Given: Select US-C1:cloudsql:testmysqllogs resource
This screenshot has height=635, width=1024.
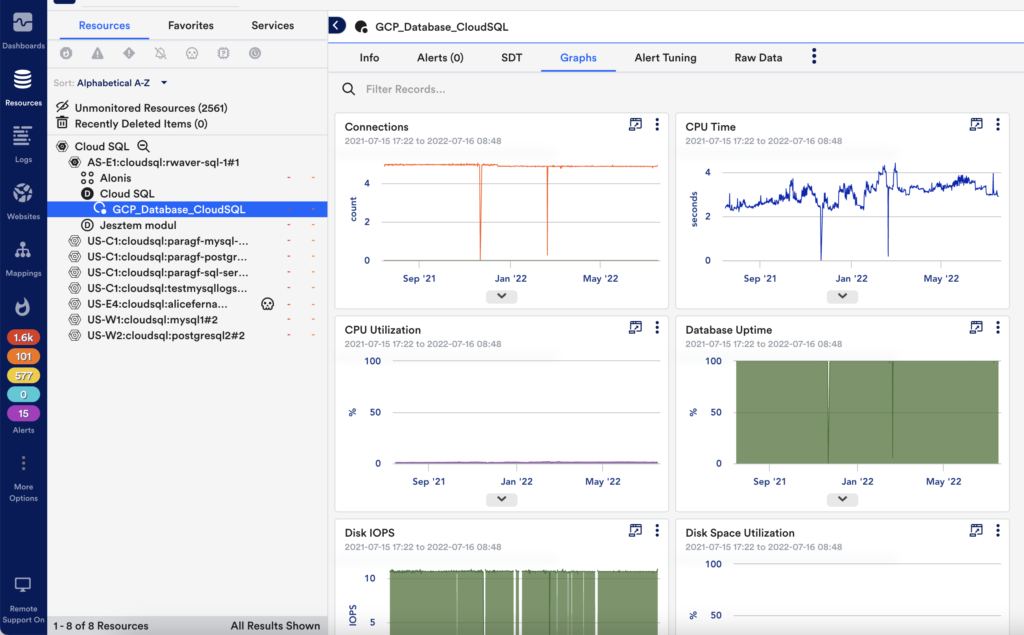Looking at the screenshot, I should tap(167, 288).
